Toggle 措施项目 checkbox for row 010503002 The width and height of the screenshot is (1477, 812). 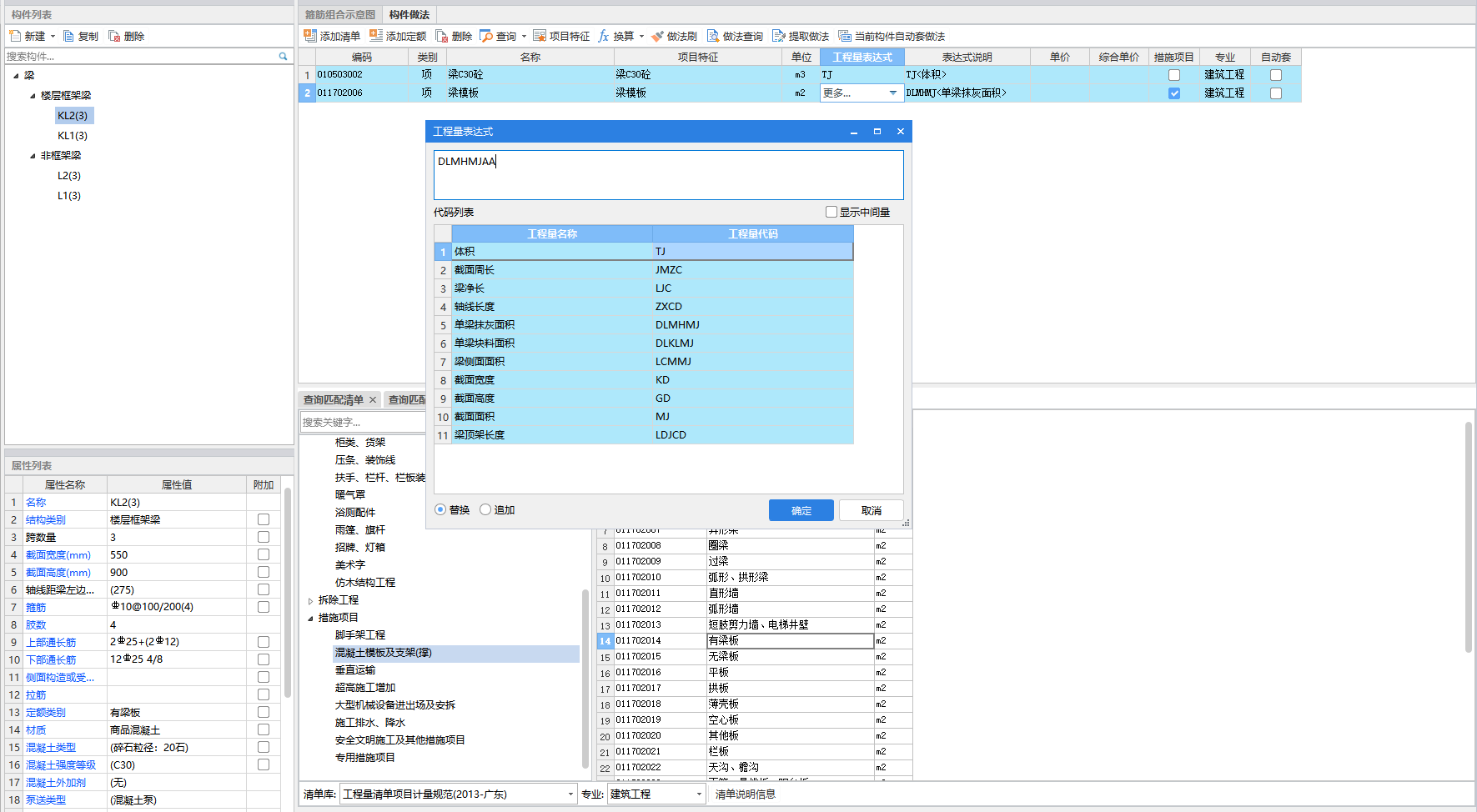[x=1174, y=75]
